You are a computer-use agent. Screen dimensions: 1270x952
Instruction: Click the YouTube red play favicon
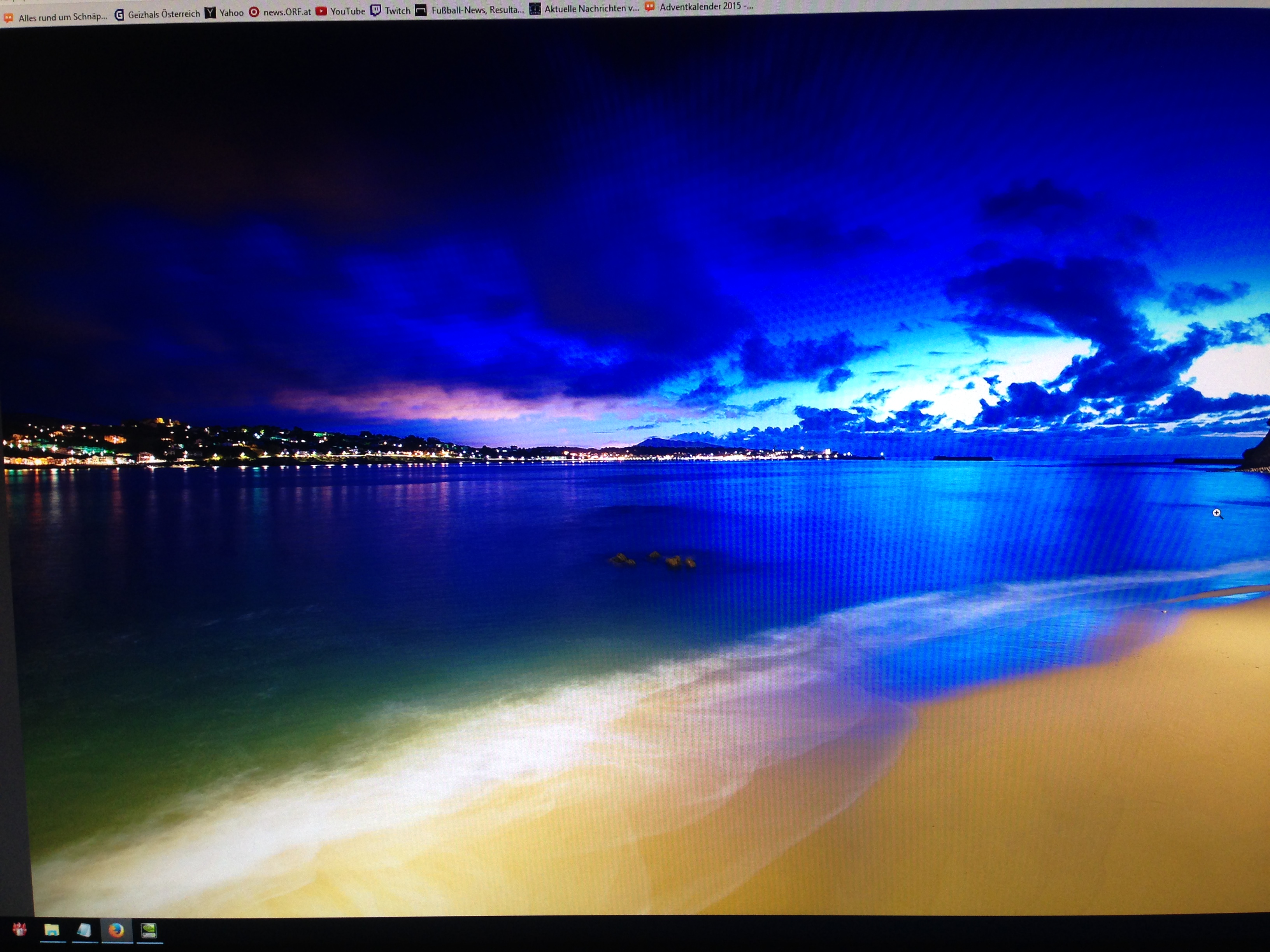321,11
